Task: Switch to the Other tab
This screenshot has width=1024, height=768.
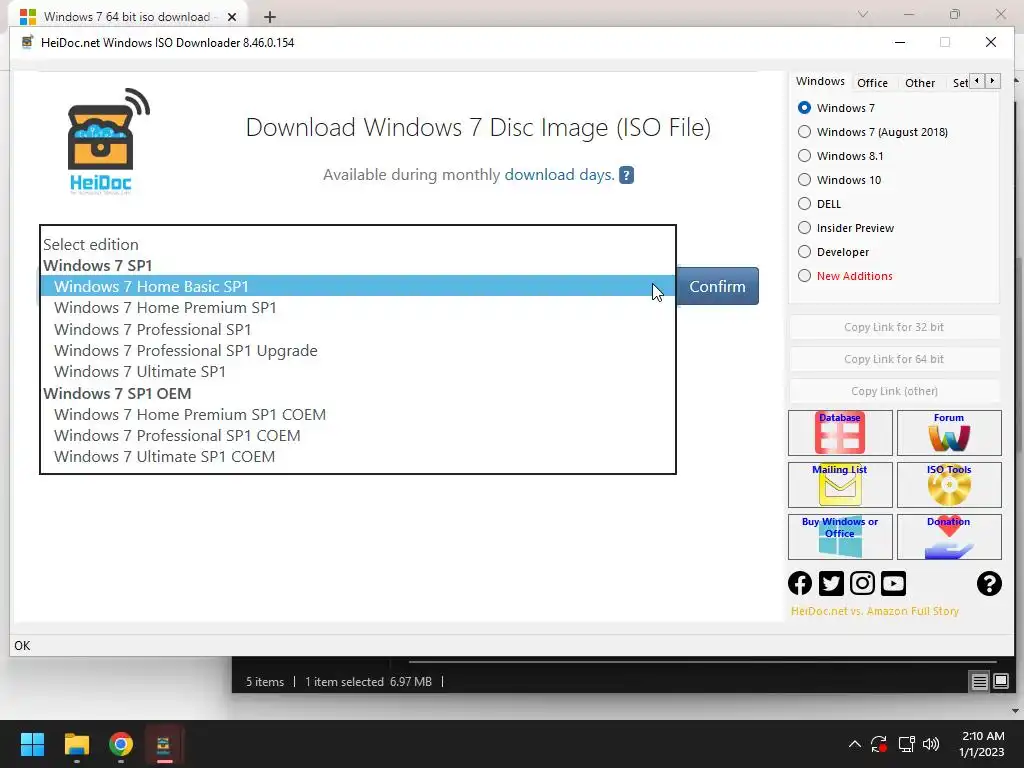Action: pos(920,83)
